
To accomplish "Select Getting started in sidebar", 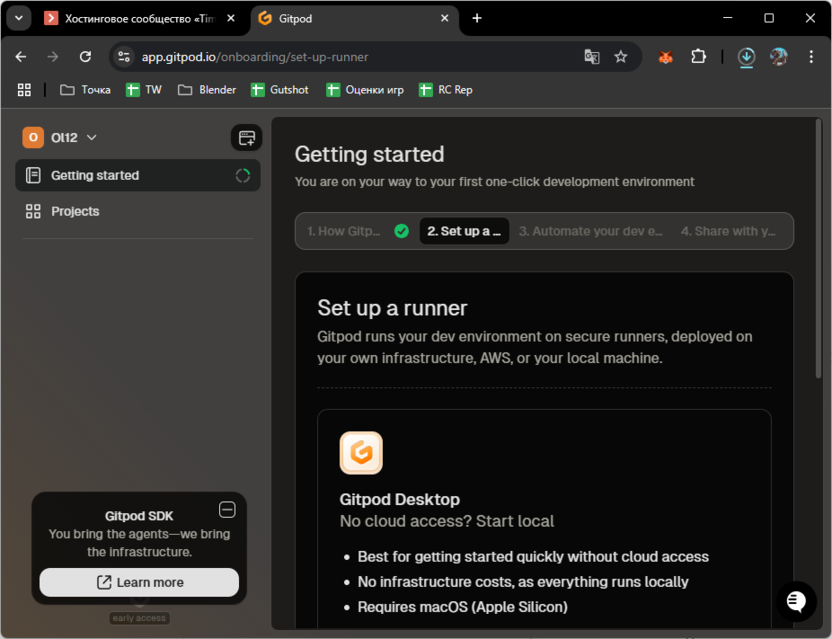I will click(95, 175).
